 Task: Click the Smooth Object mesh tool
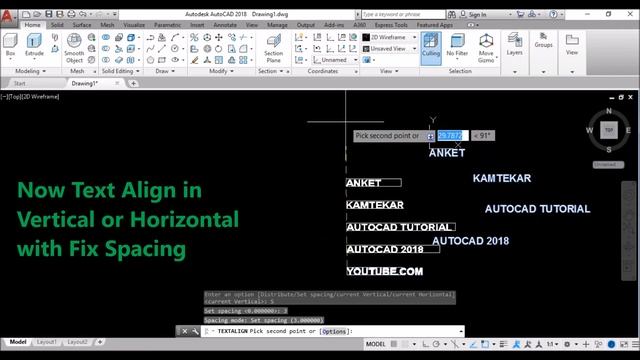click(x=74, y=48)
